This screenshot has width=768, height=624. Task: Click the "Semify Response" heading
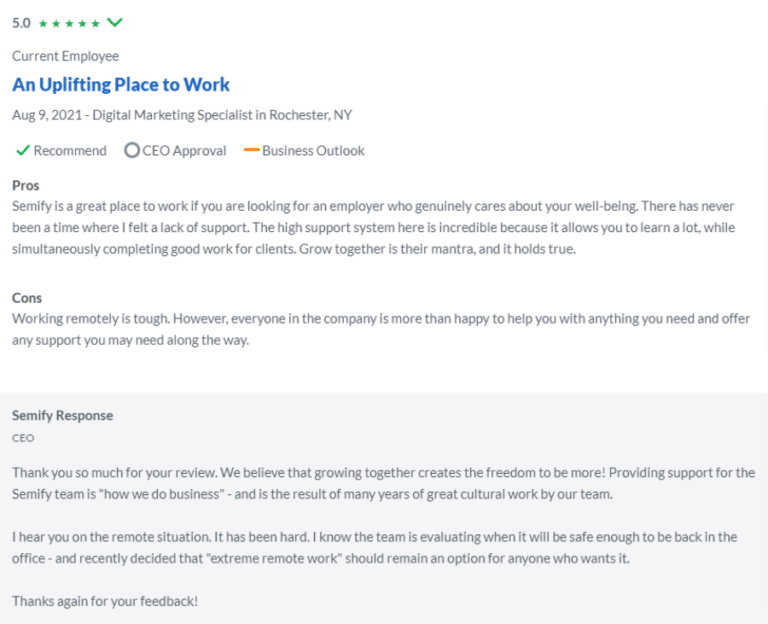62,415
